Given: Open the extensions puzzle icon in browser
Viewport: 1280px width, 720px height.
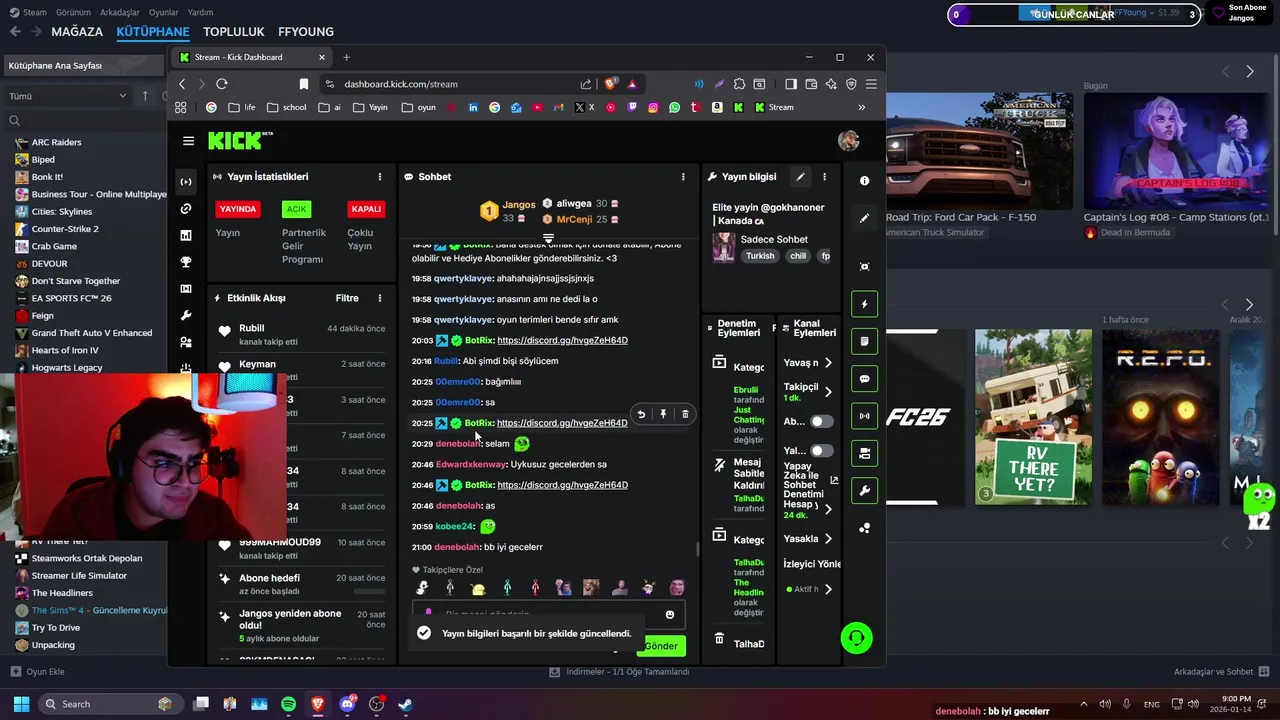Looking at the screenshot, I should pyautogui.click(x=739, y=84).
